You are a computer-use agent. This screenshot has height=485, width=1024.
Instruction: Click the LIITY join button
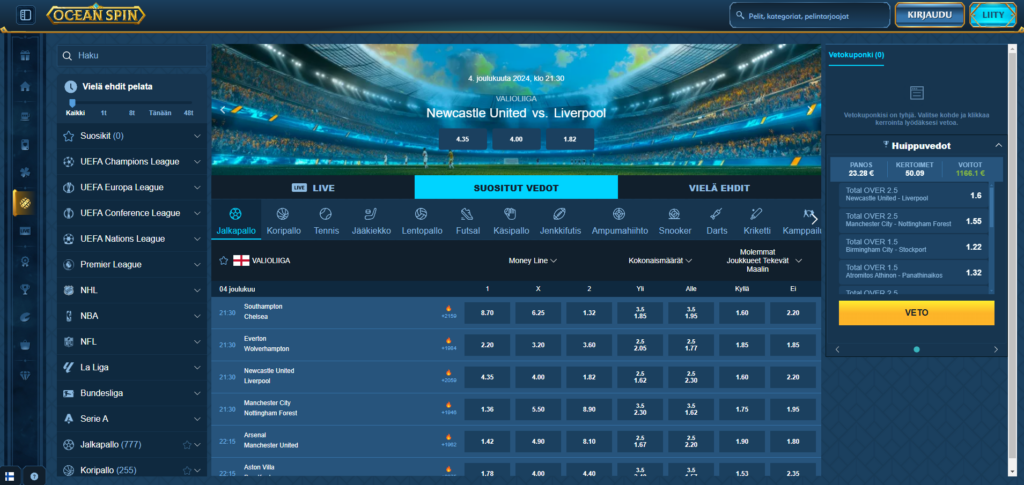pos(993,14)
